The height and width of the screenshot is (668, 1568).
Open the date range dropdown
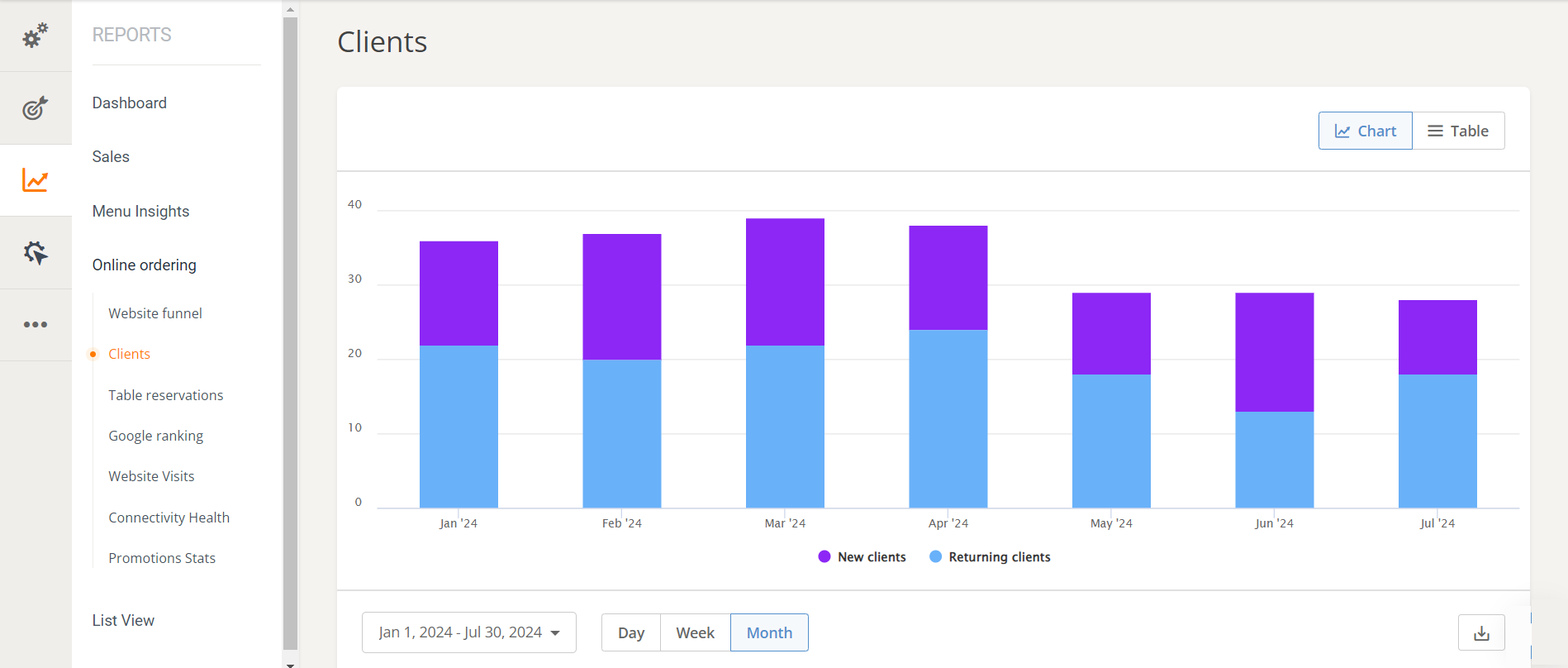[468, 632]
